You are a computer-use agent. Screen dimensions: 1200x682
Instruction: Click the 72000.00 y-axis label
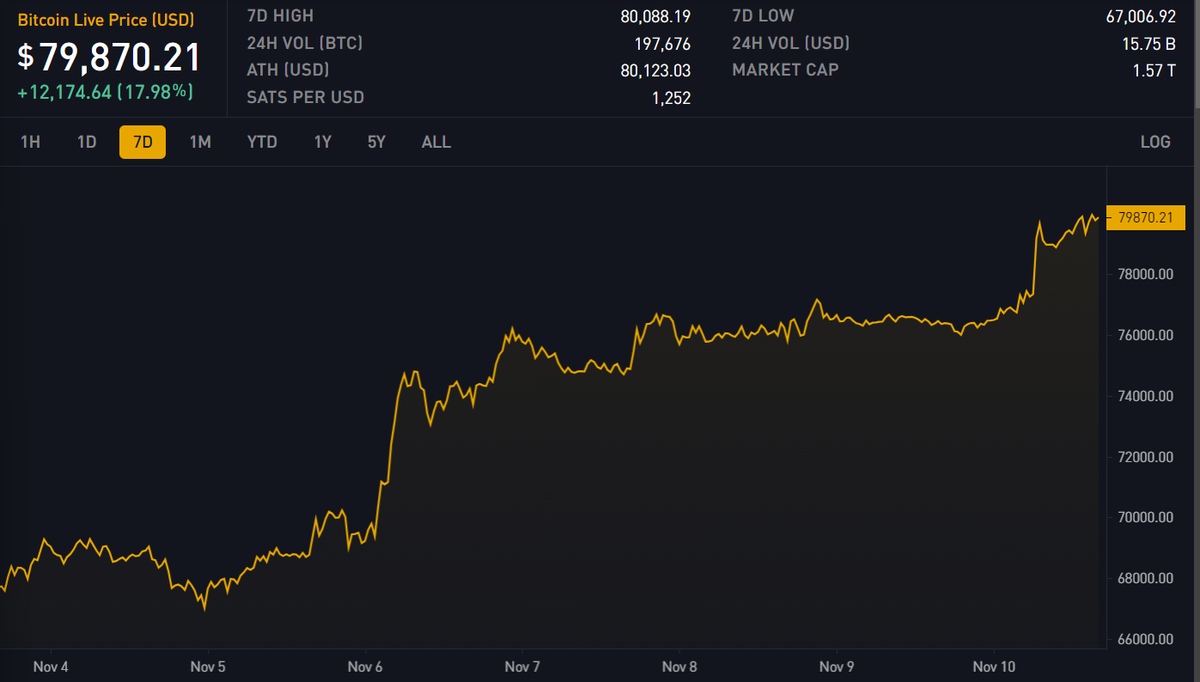coord(1146,456)
